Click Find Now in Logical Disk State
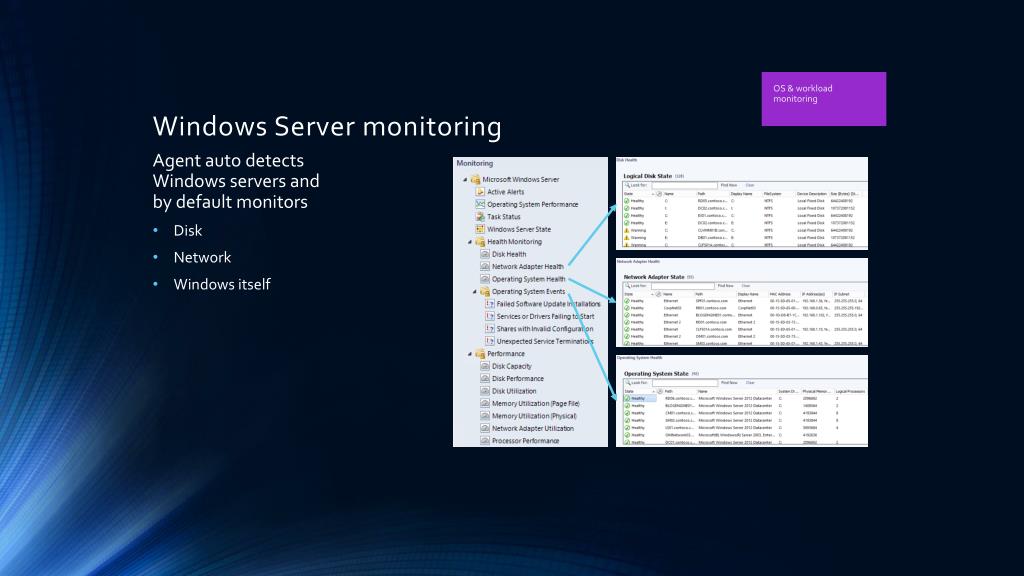The width and height of the screenshot is (1024, 576). (729, 185)
